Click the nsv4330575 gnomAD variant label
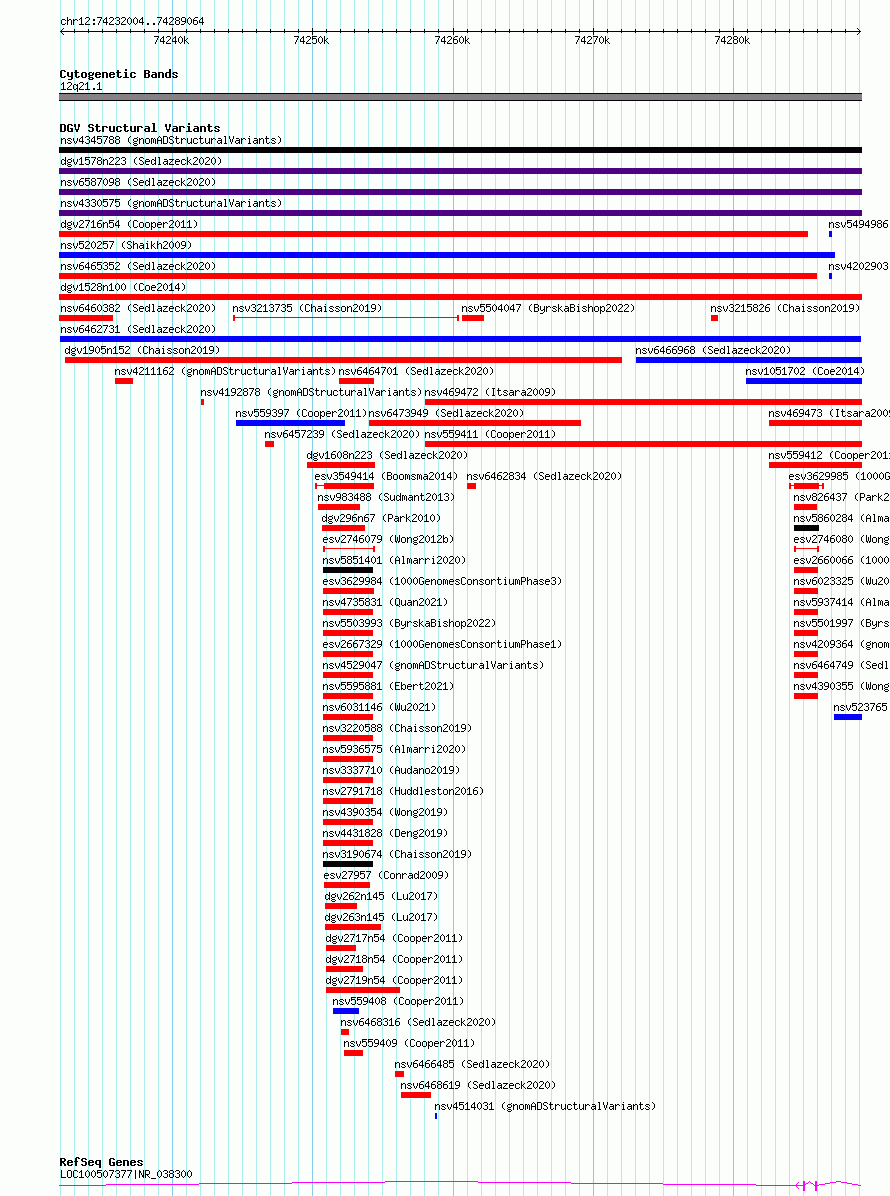 click(171, 204)
